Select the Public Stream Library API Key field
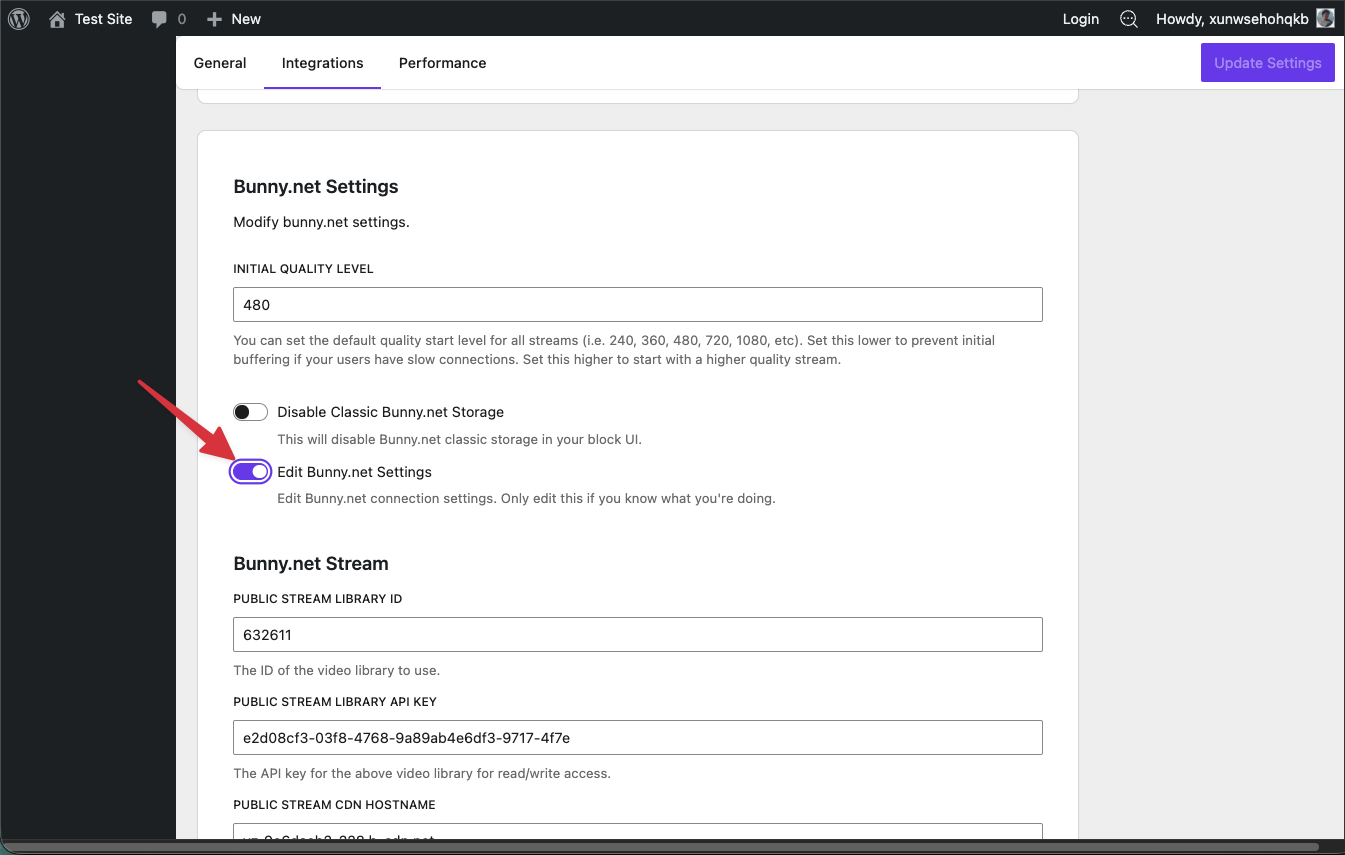The image size is (1345, 855). (x=637, y=737)
